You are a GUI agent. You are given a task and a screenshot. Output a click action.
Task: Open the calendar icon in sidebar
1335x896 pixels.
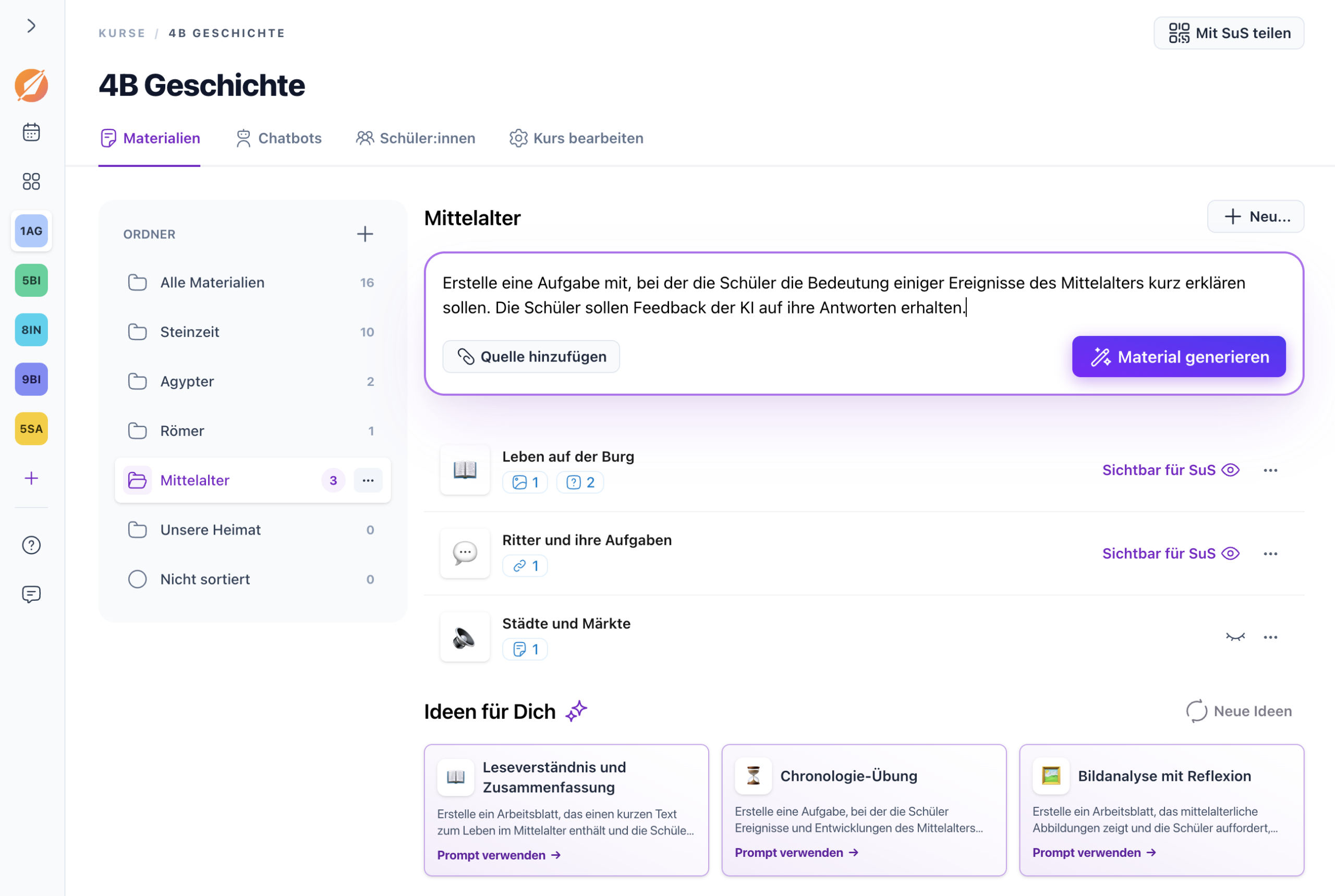tap(31, 132)
